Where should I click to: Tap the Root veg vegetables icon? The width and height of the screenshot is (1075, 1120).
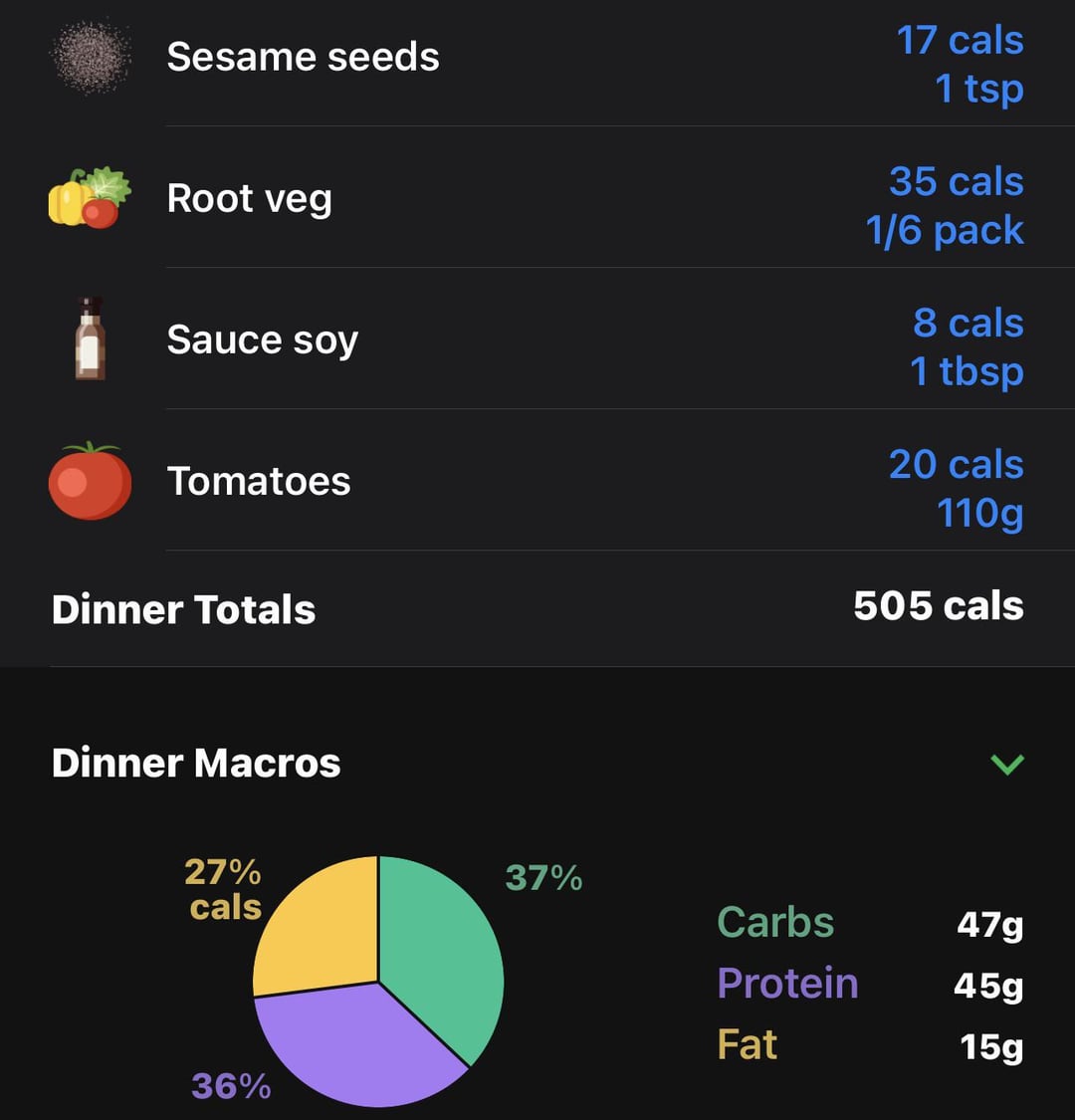[x=91, y=198]
